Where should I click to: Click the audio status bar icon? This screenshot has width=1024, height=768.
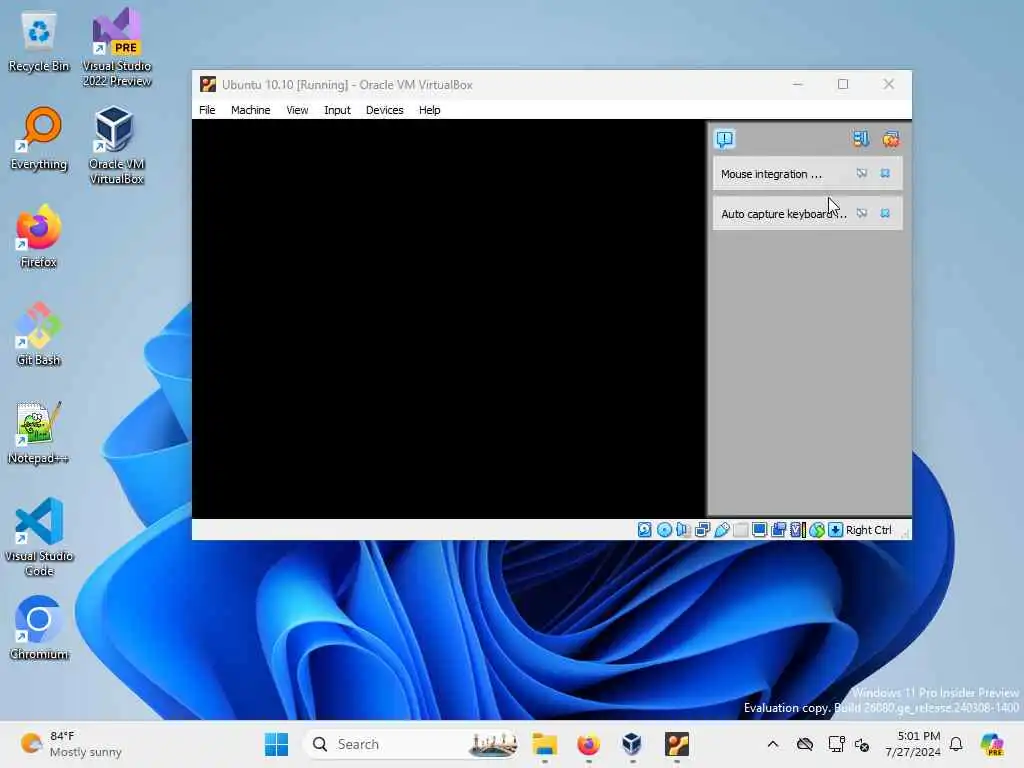click(x=683, y=530)
